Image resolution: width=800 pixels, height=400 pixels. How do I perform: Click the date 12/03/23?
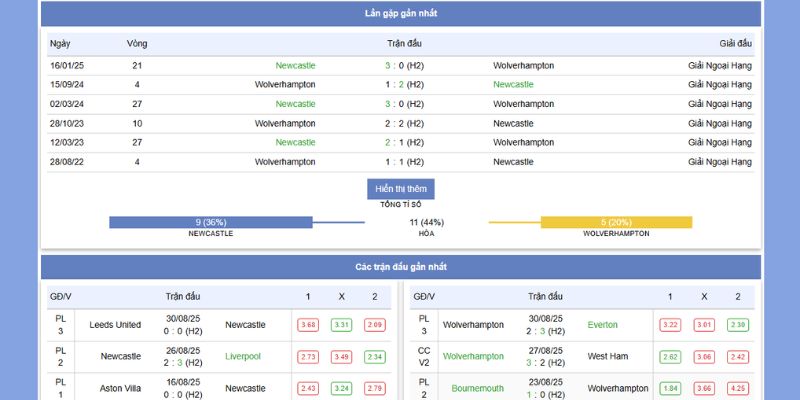coord(67,142)
